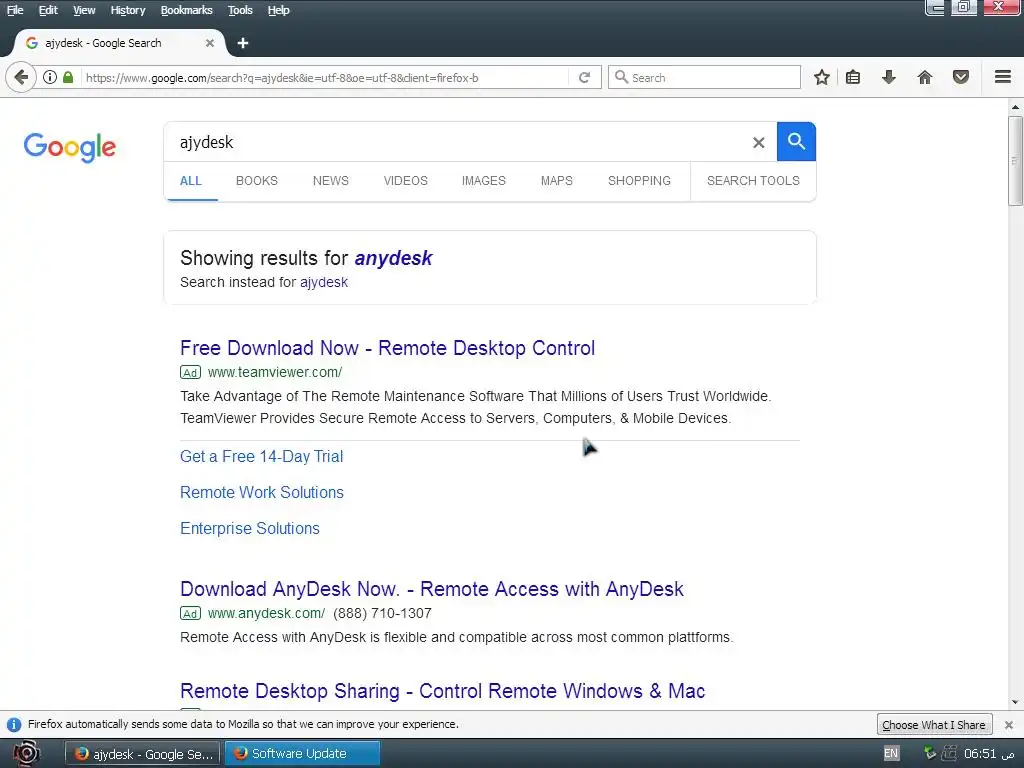
Task: Click the URL address bar
Action: [x=325, y=78]
